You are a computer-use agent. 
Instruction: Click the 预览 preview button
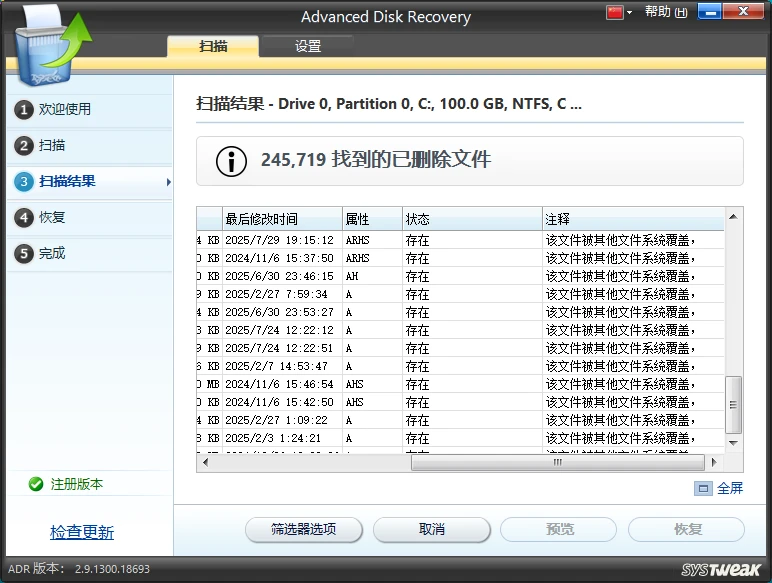pos(559,530)
